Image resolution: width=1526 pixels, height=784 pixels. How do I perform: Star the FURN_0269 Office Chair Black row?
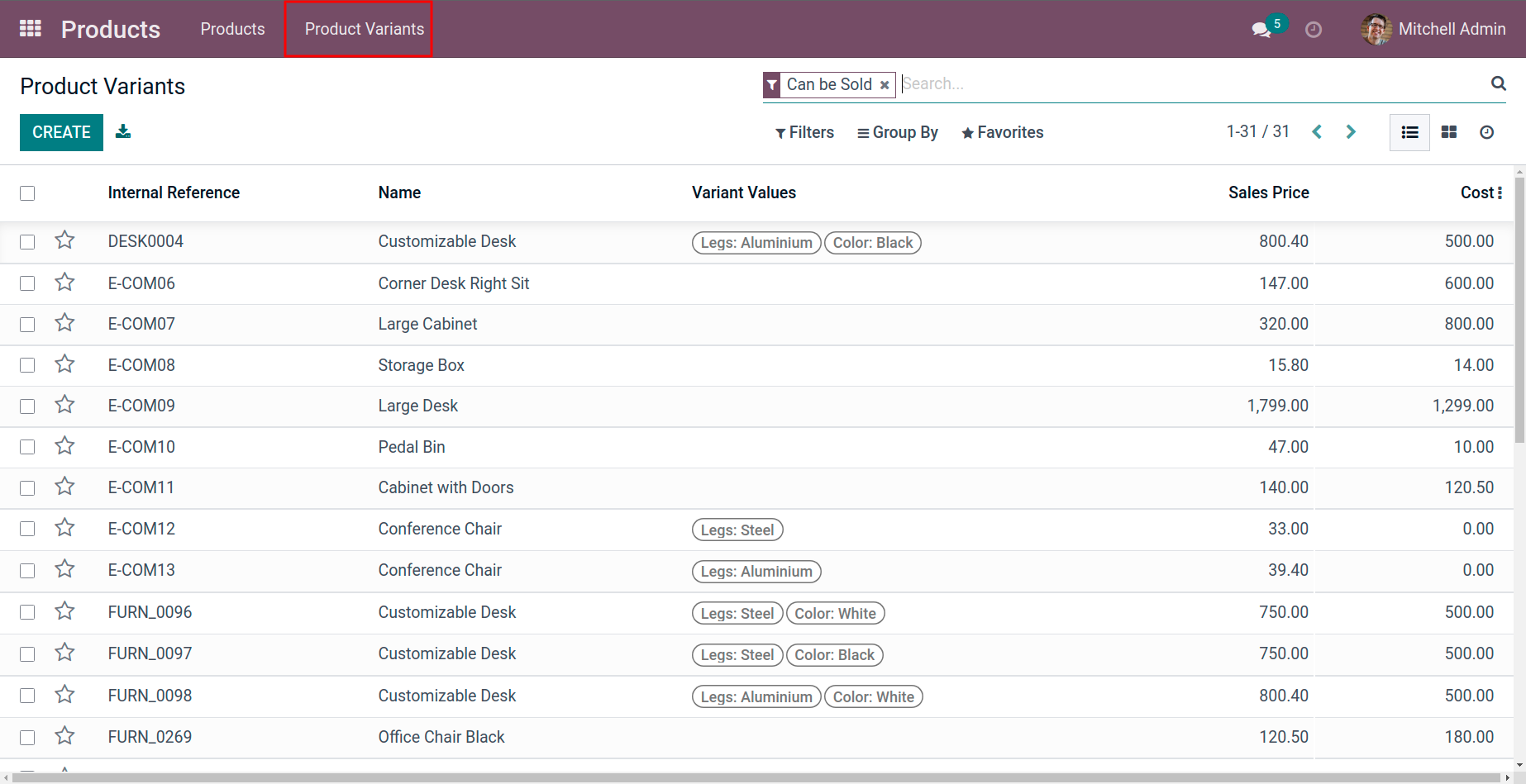tap(64, 736)
